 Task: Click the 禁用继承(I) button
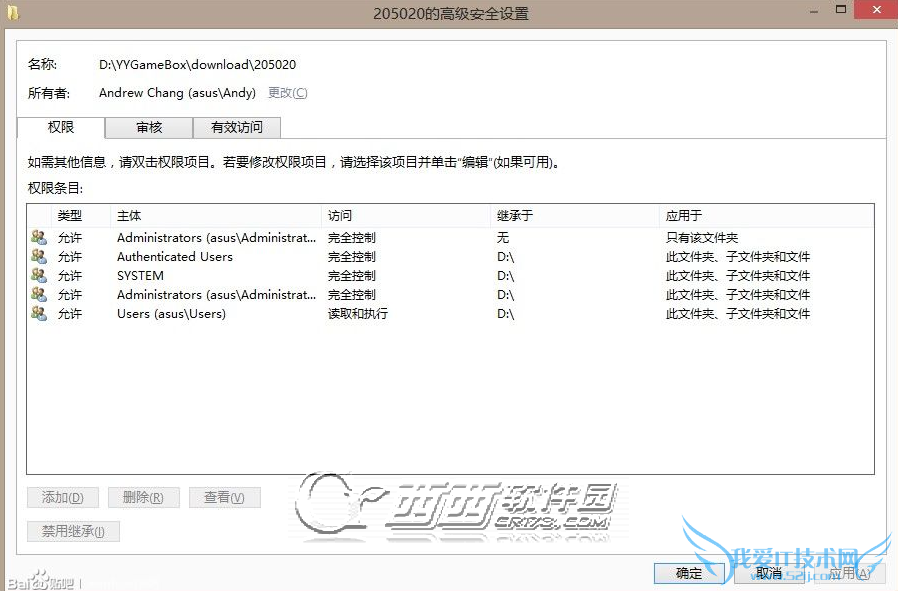pos(73,531)
